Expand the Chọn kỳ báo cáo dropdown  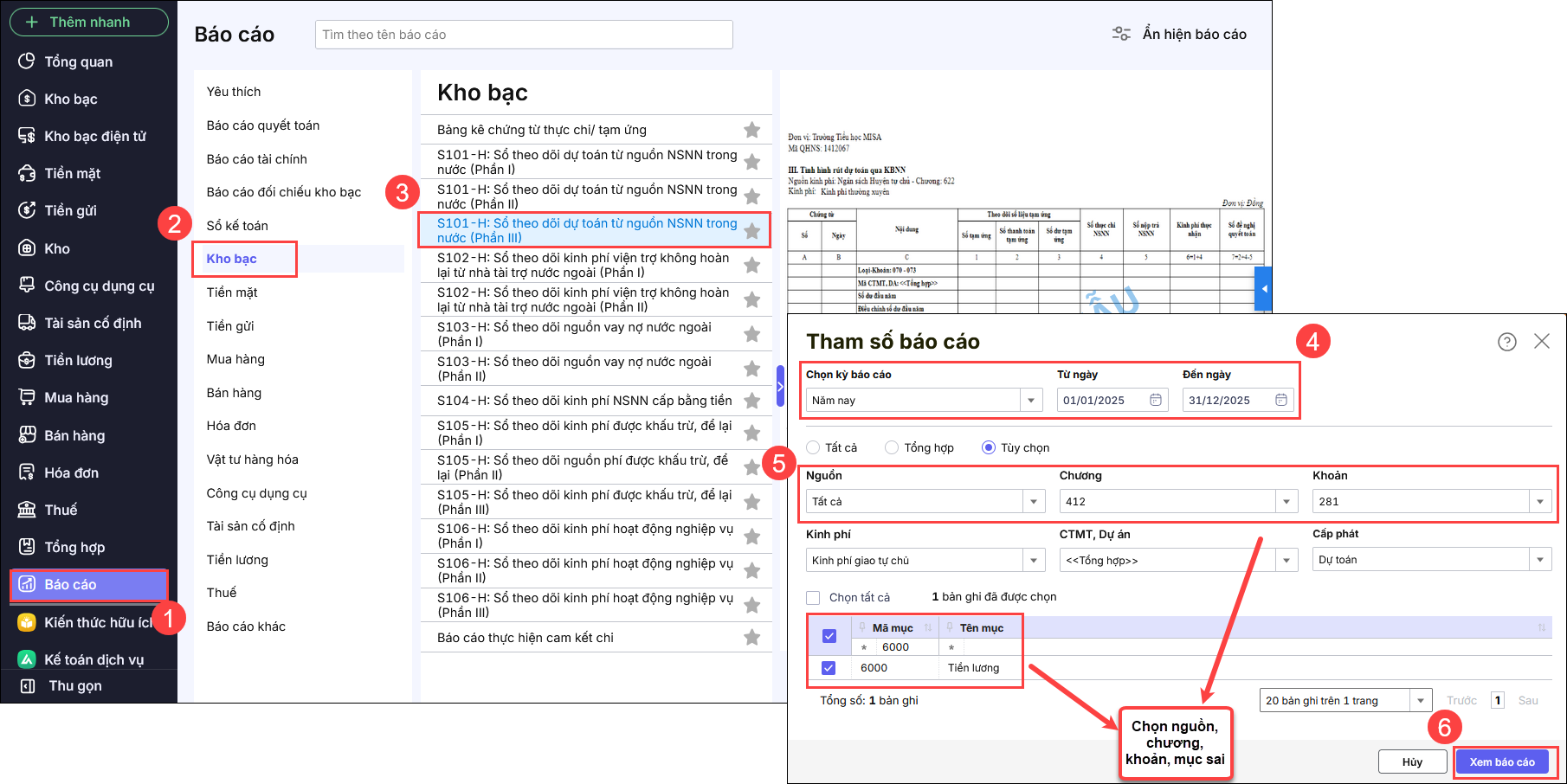(1030, 401)
